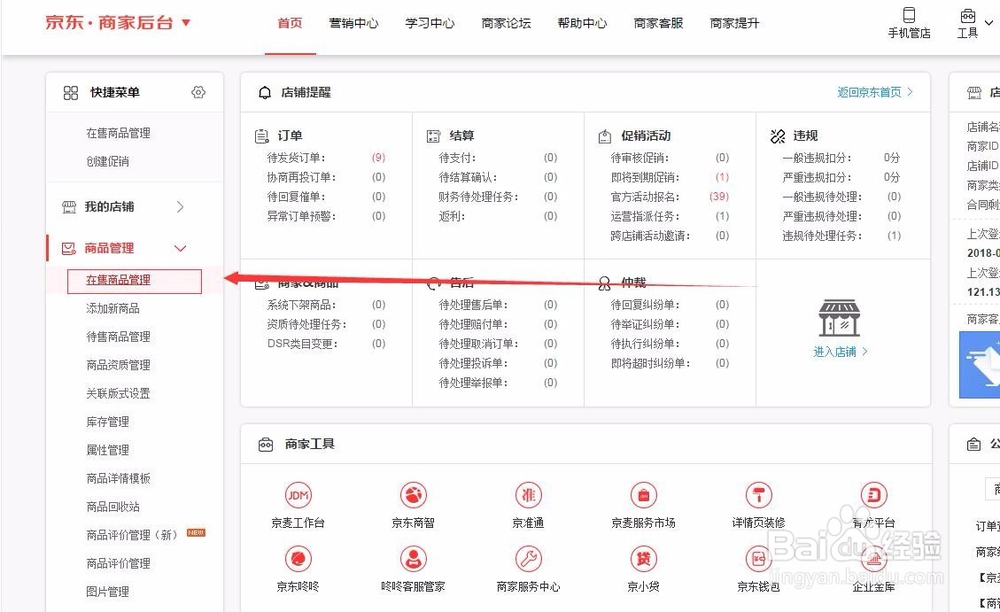
Task: Click the 商家工具 header icon
Action: (x=266, y=444)
